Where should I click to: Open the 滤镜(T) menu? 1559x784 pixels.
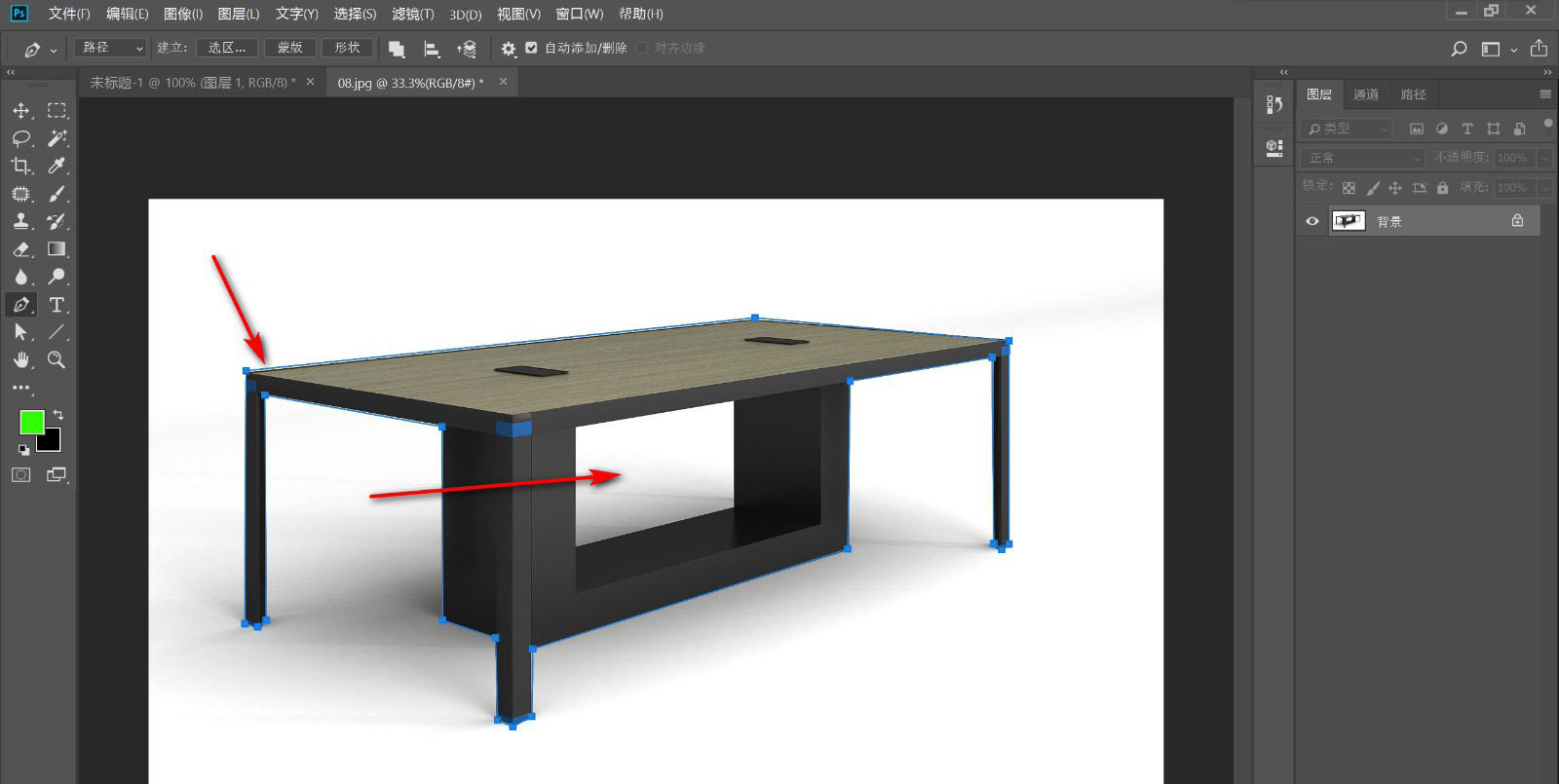click(412, 14)
